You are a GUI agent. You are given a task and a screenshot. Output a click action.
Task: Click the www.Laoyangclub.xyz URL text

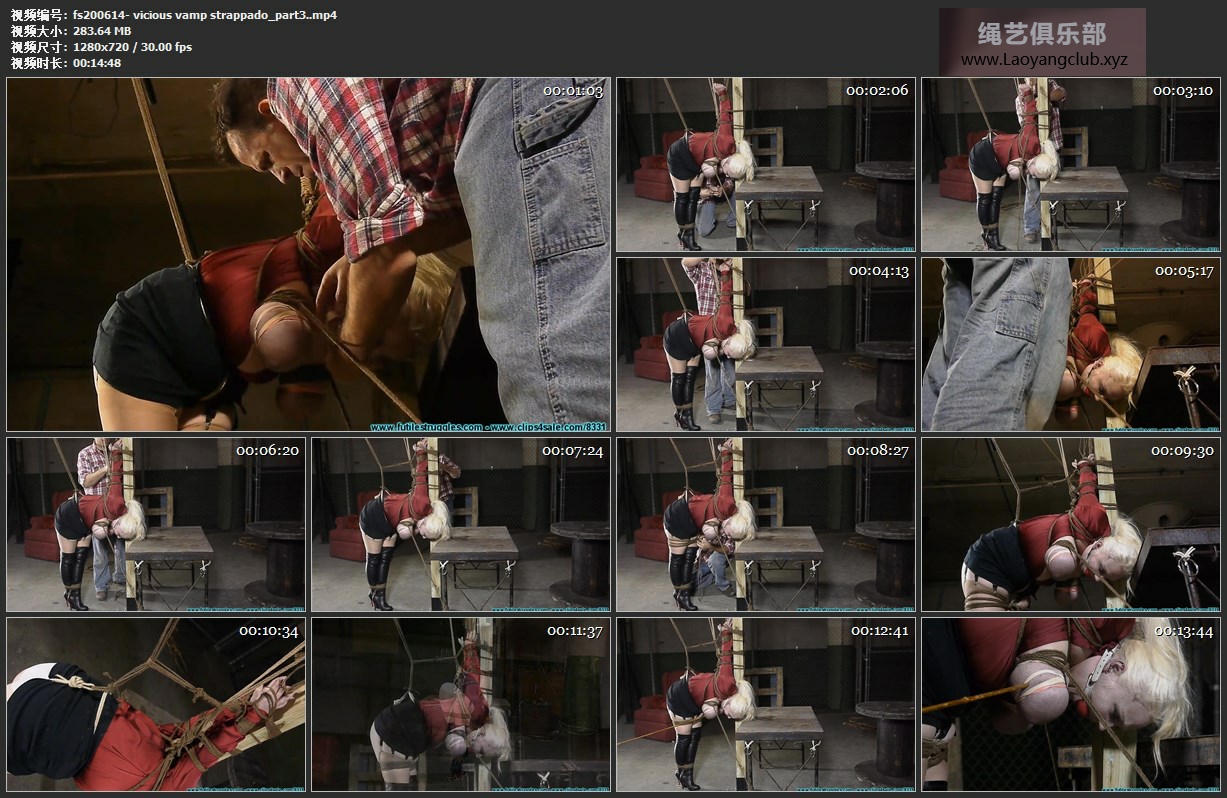pyautogui.click(x=1043, y=60)
